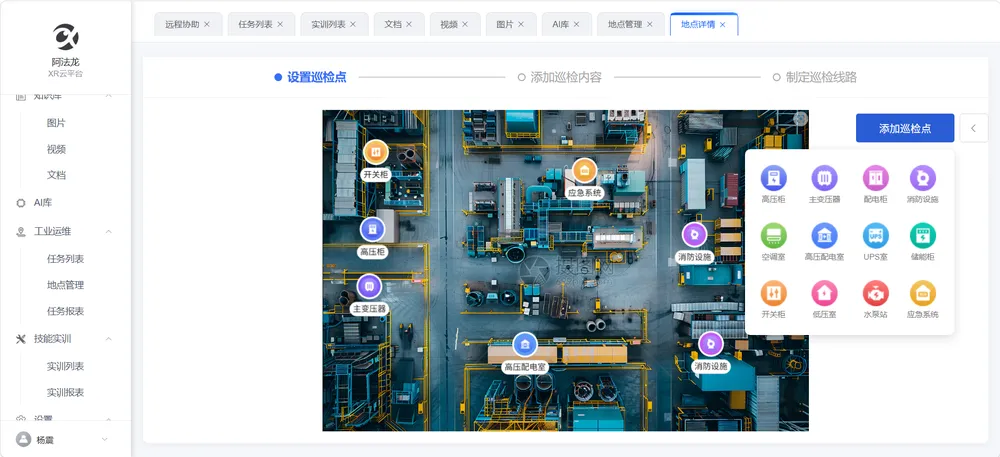
Task: Open 实训列表 in the sidebar
Action: (66, 366)
